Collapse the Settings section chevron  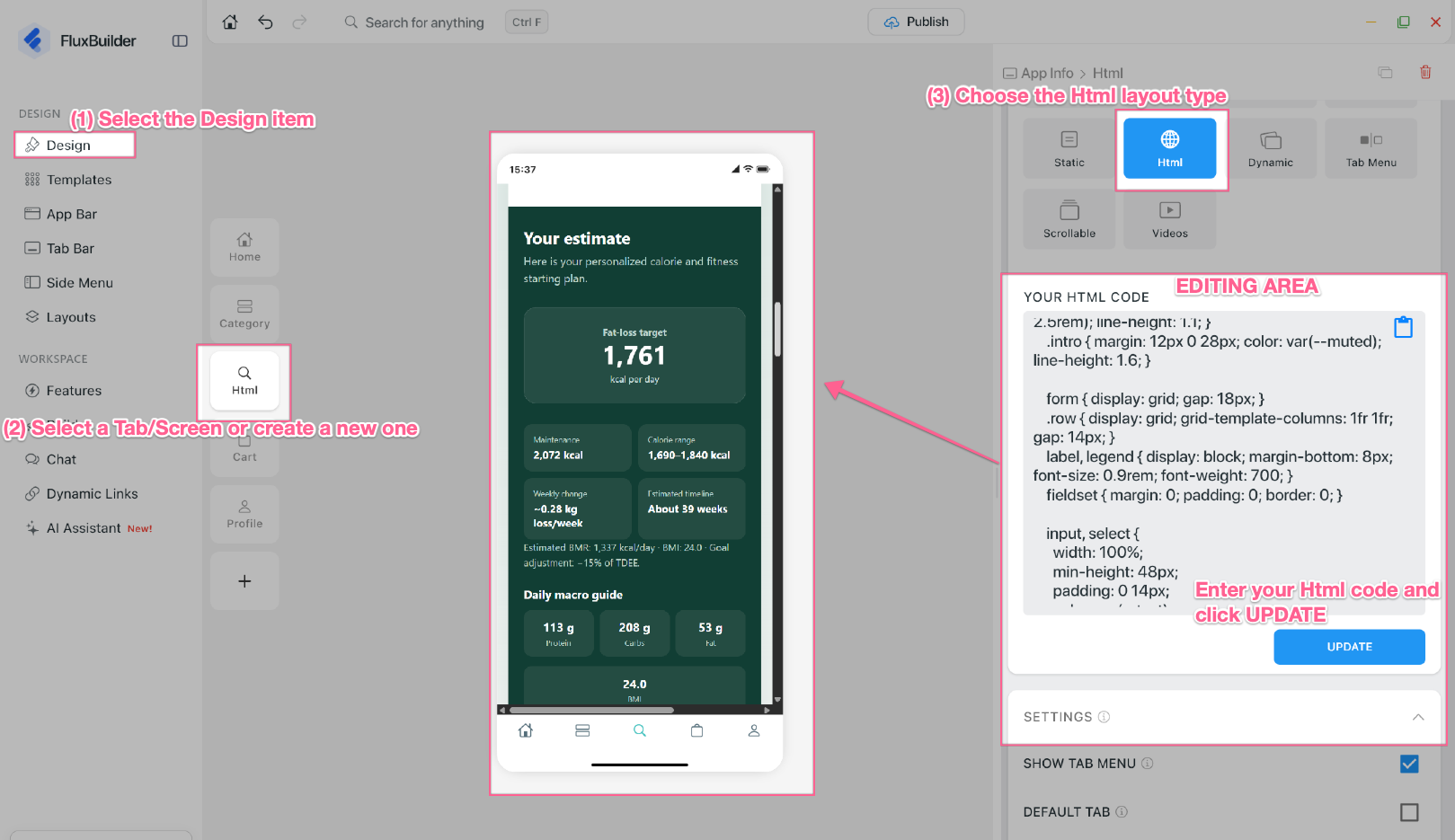click(1418, 717)
